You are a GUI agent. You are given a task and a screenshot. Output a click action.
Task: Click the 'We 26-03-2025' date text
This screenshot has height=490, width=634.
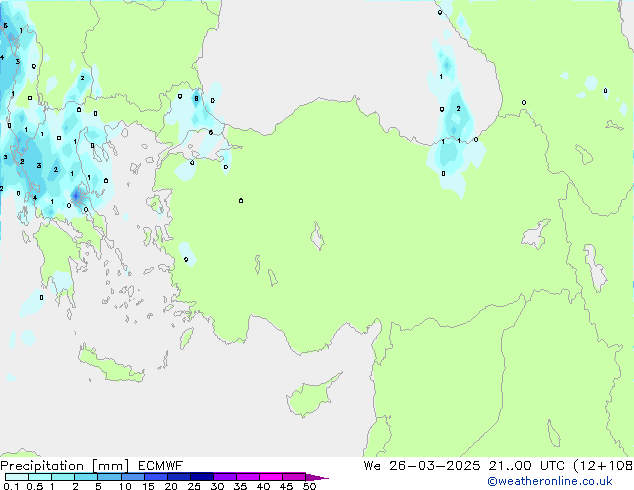[422, 466]
